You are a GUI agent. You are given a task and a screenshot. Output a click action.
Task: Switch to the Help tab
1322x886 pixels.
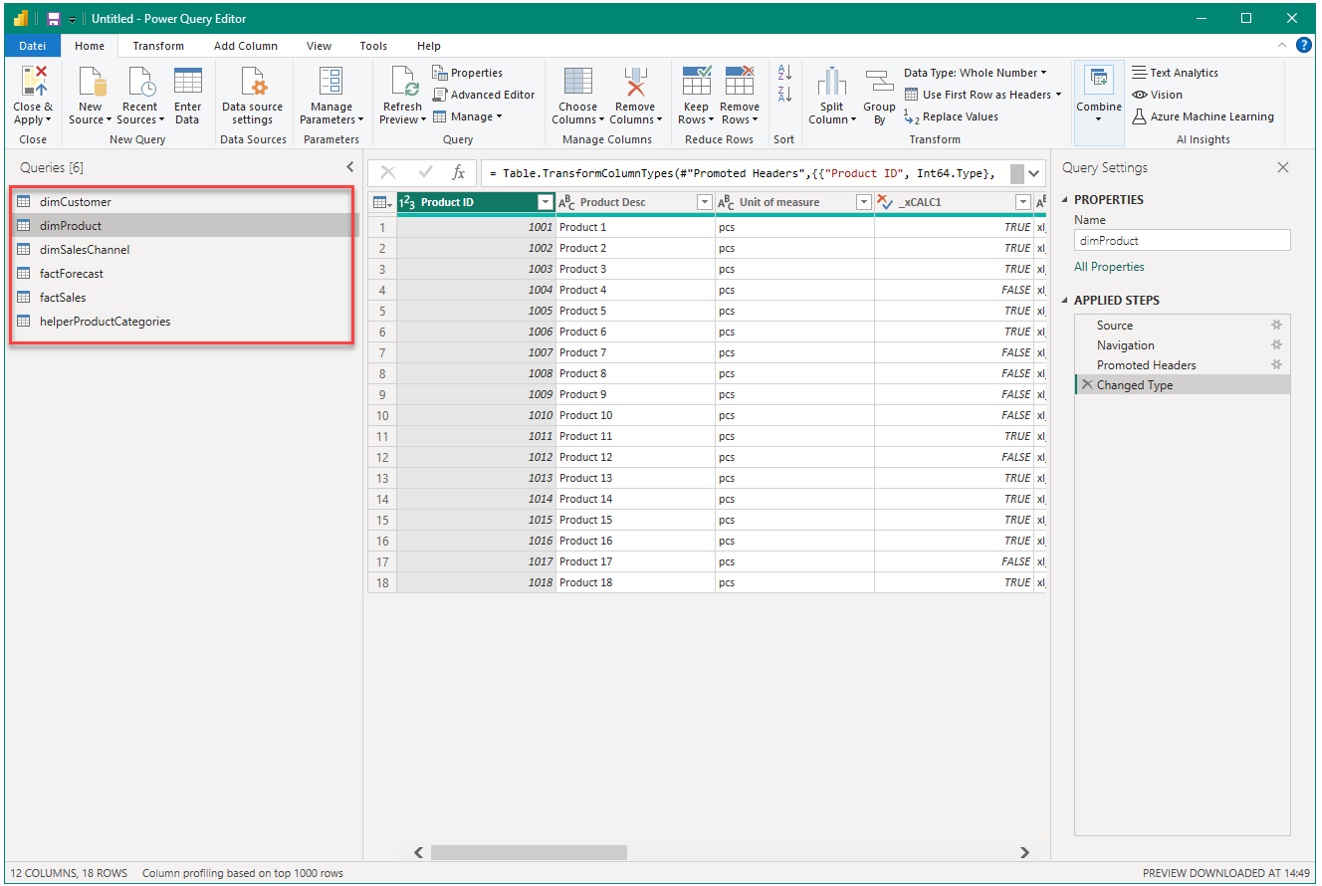[429, 46]
